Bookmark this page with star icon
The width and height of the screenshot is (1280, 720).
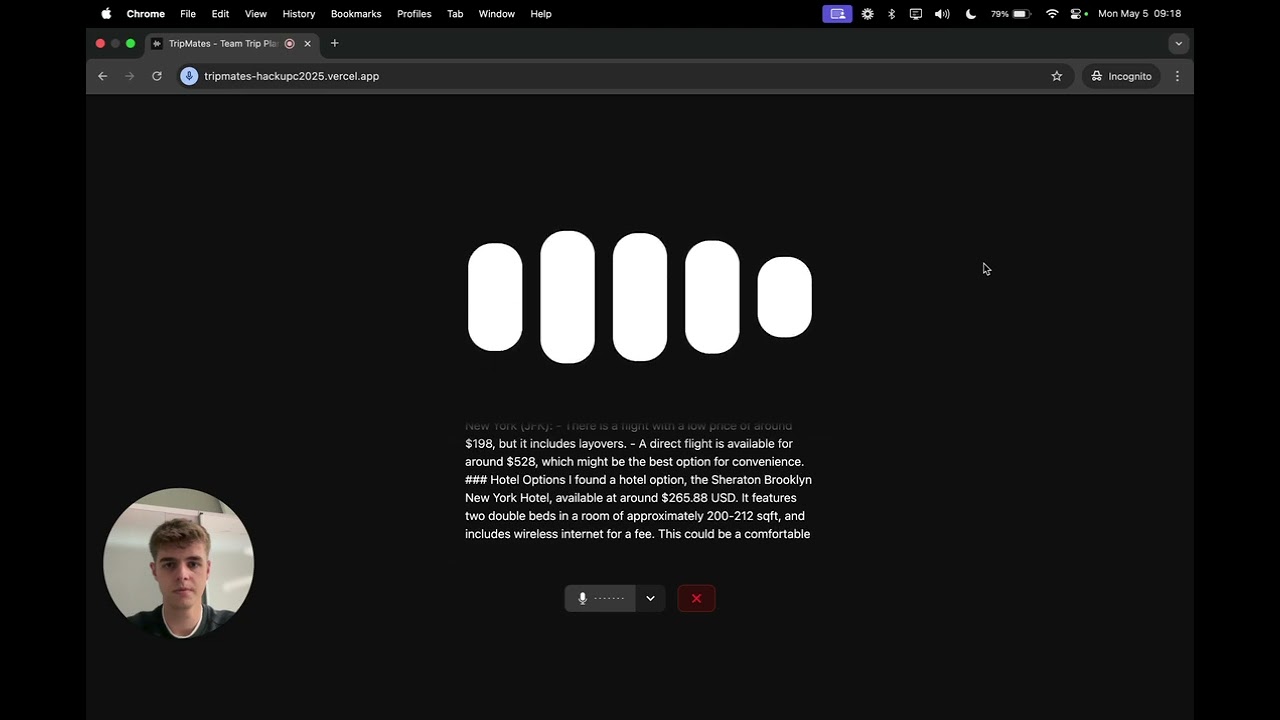[x=1056, y=76]
